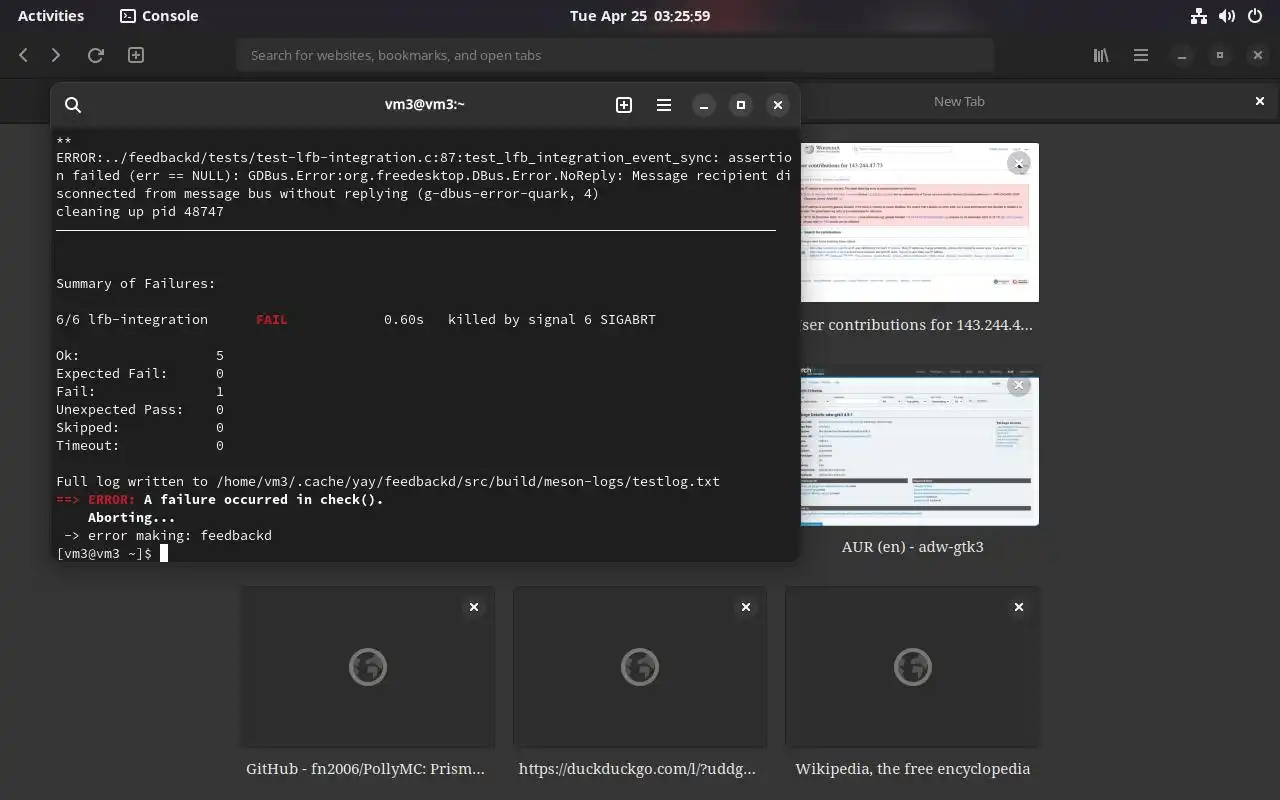Remove the GitHub PollyMC tile

point(474,607)
